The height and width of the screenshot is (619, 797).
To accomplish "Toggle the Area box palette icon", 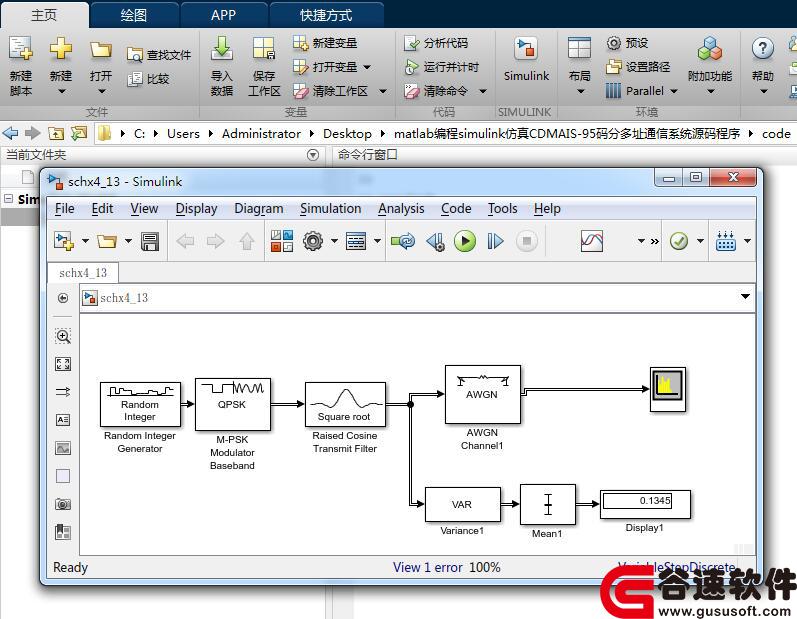I will pyautogui.click(x=63, y=476).
